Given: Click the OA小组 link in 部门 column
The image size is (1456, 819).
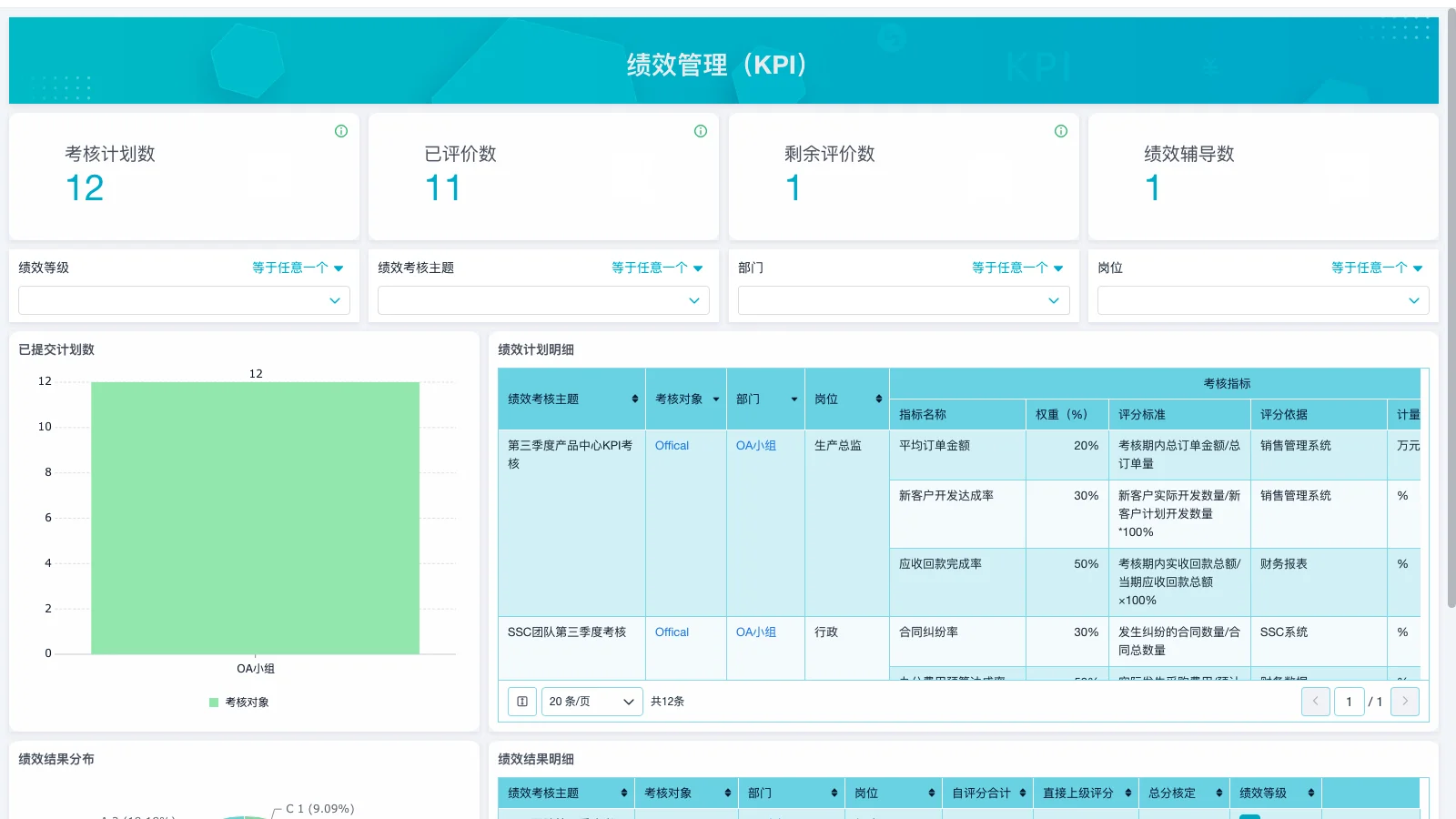Looking at the screenshot, I should pyautogui.click(x=755, y=445).
